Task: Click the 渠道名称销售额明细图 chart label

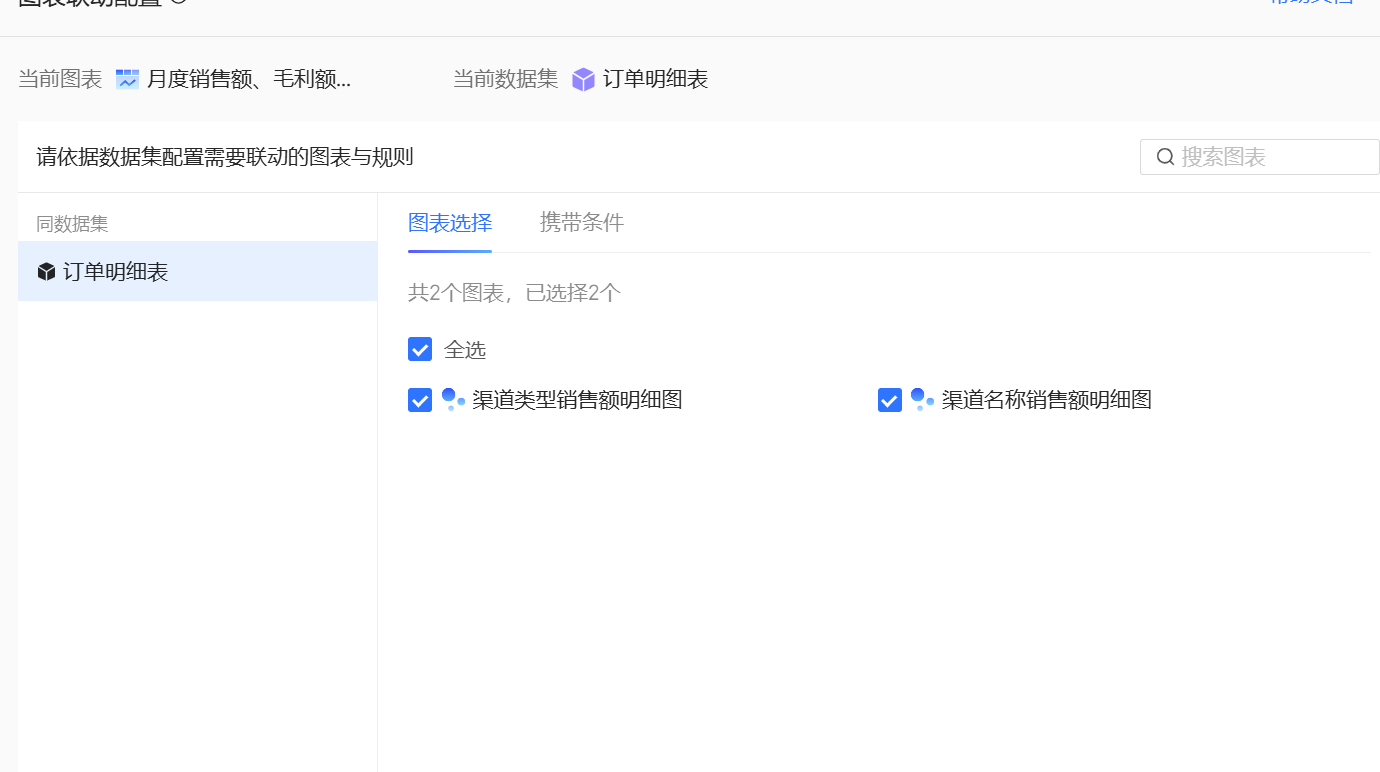Action: pos(1047,400)
